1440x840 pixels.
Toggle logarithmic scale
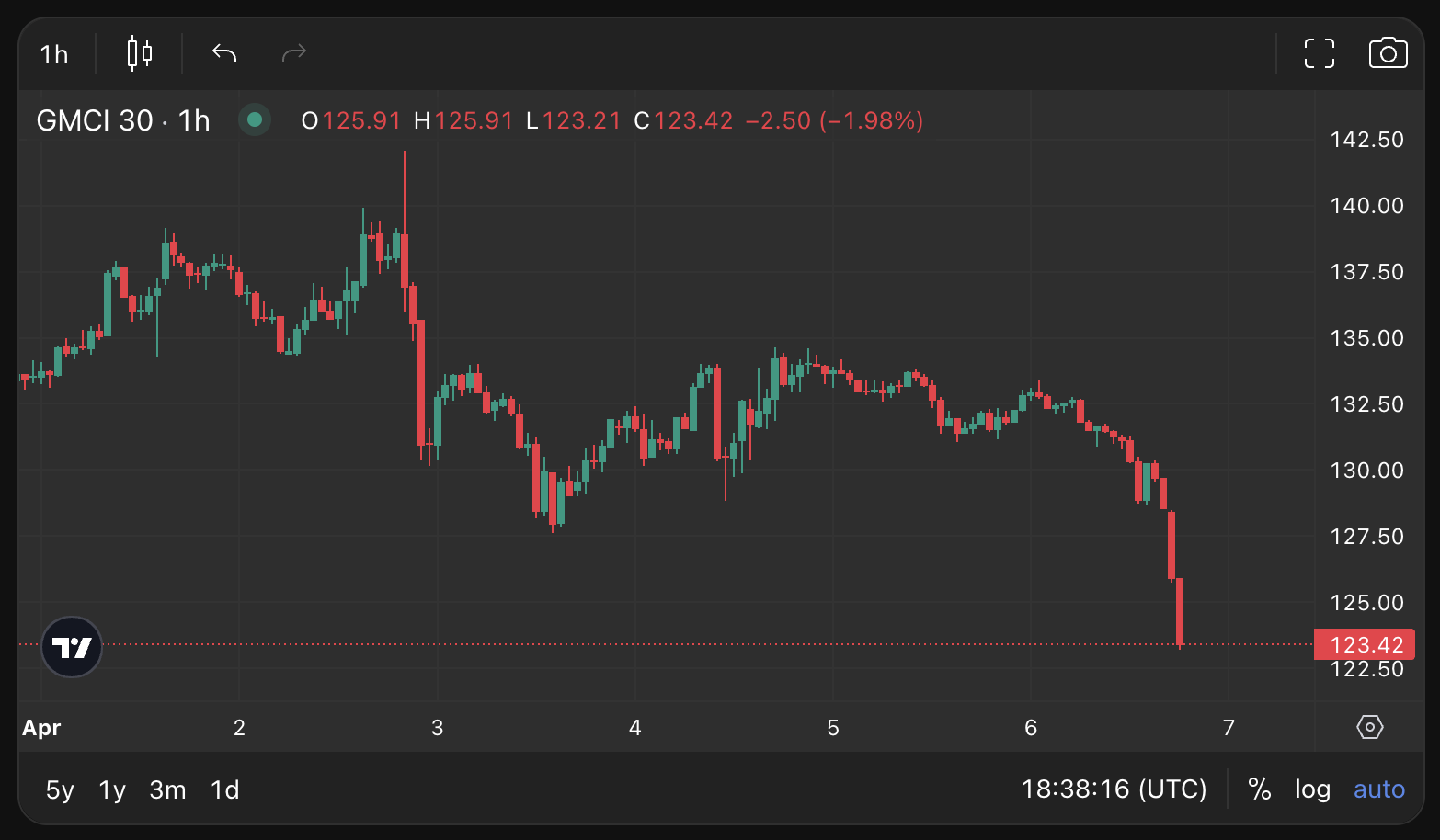pyautogui.click(x=1312, y=789)
